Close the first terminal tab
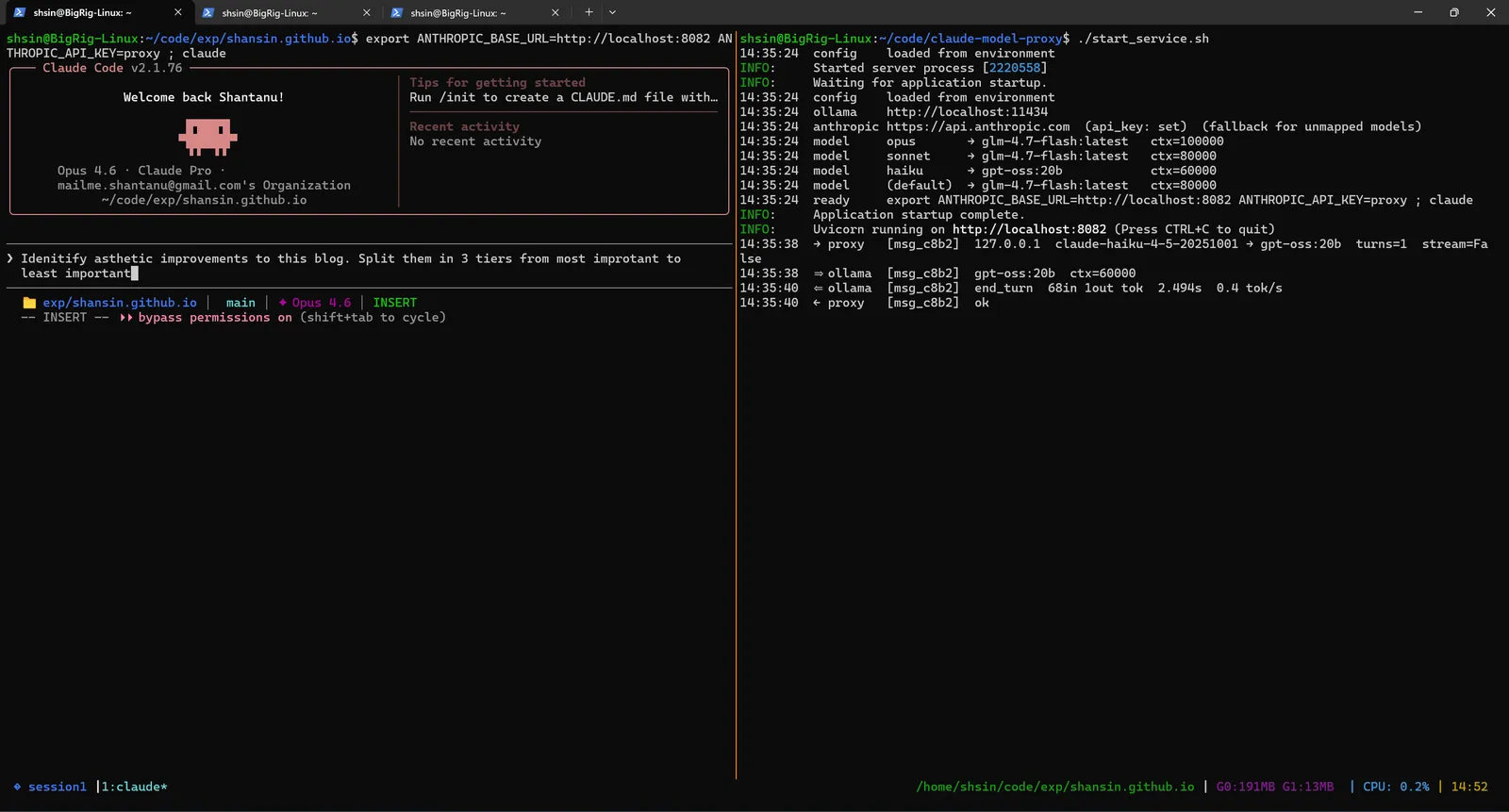This screenshot has width=1509, height=812. tap(177, 12)
